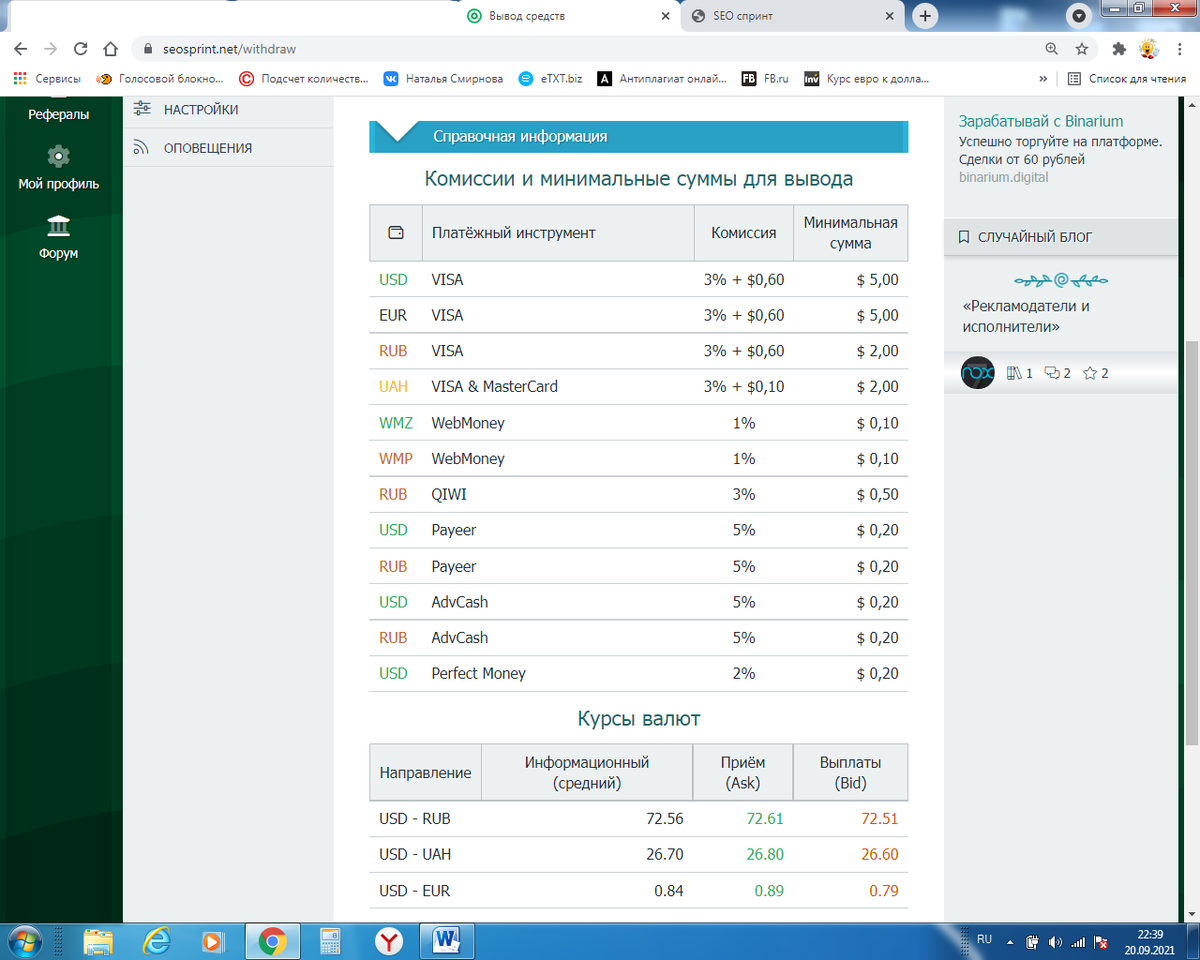Open the eTXT.biz bookmark
The image size is (1200, 960).
point(550,78)
